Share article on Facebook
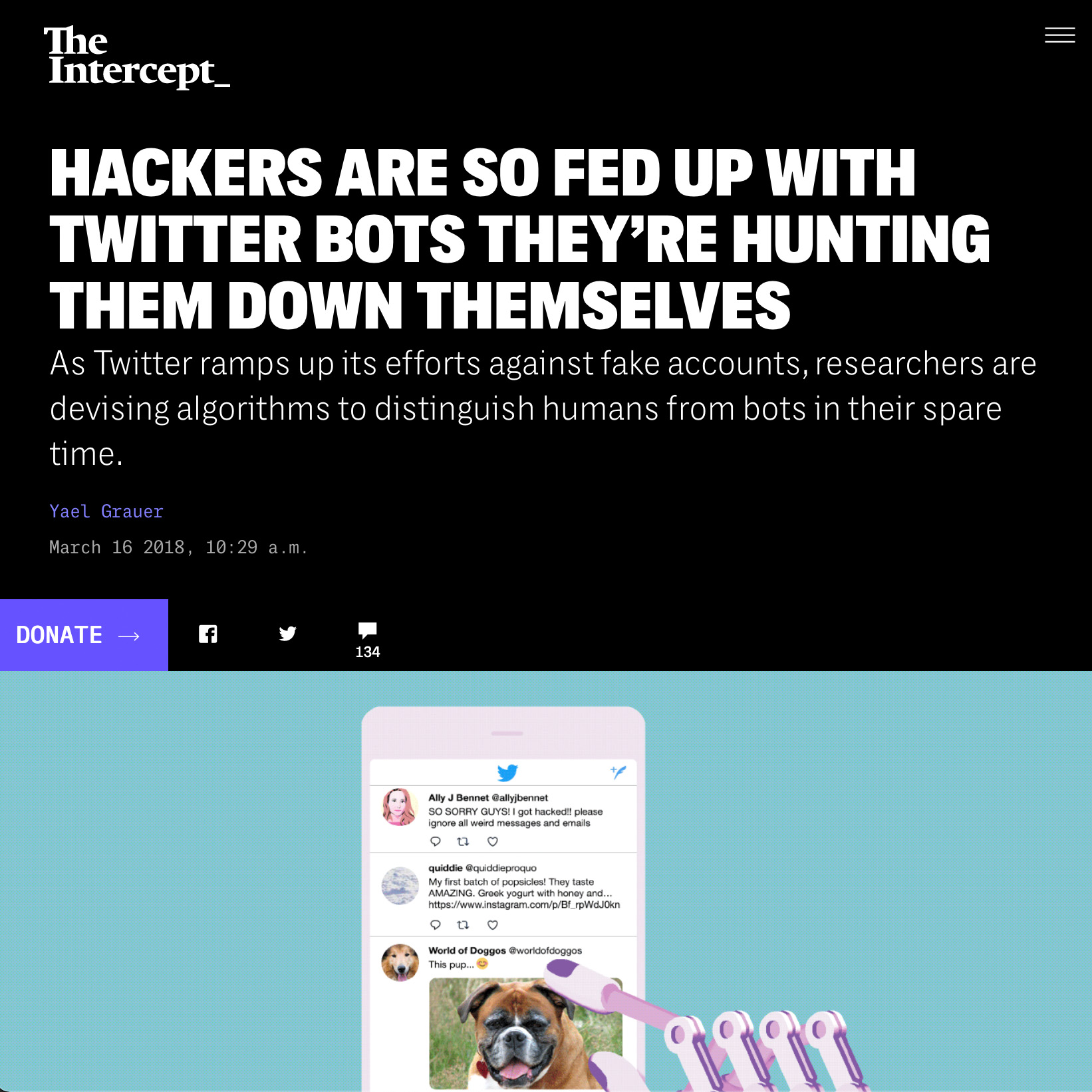 [x=208, y=634]
